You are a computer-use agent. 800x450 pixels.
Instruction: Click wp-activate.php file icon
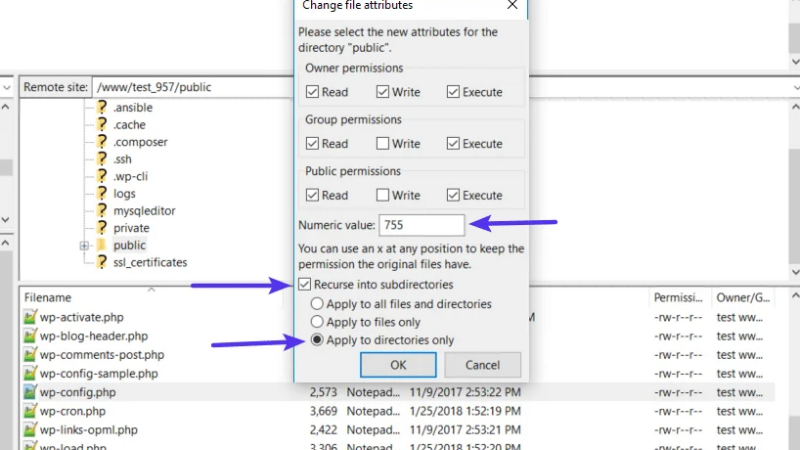coord(30,317)
